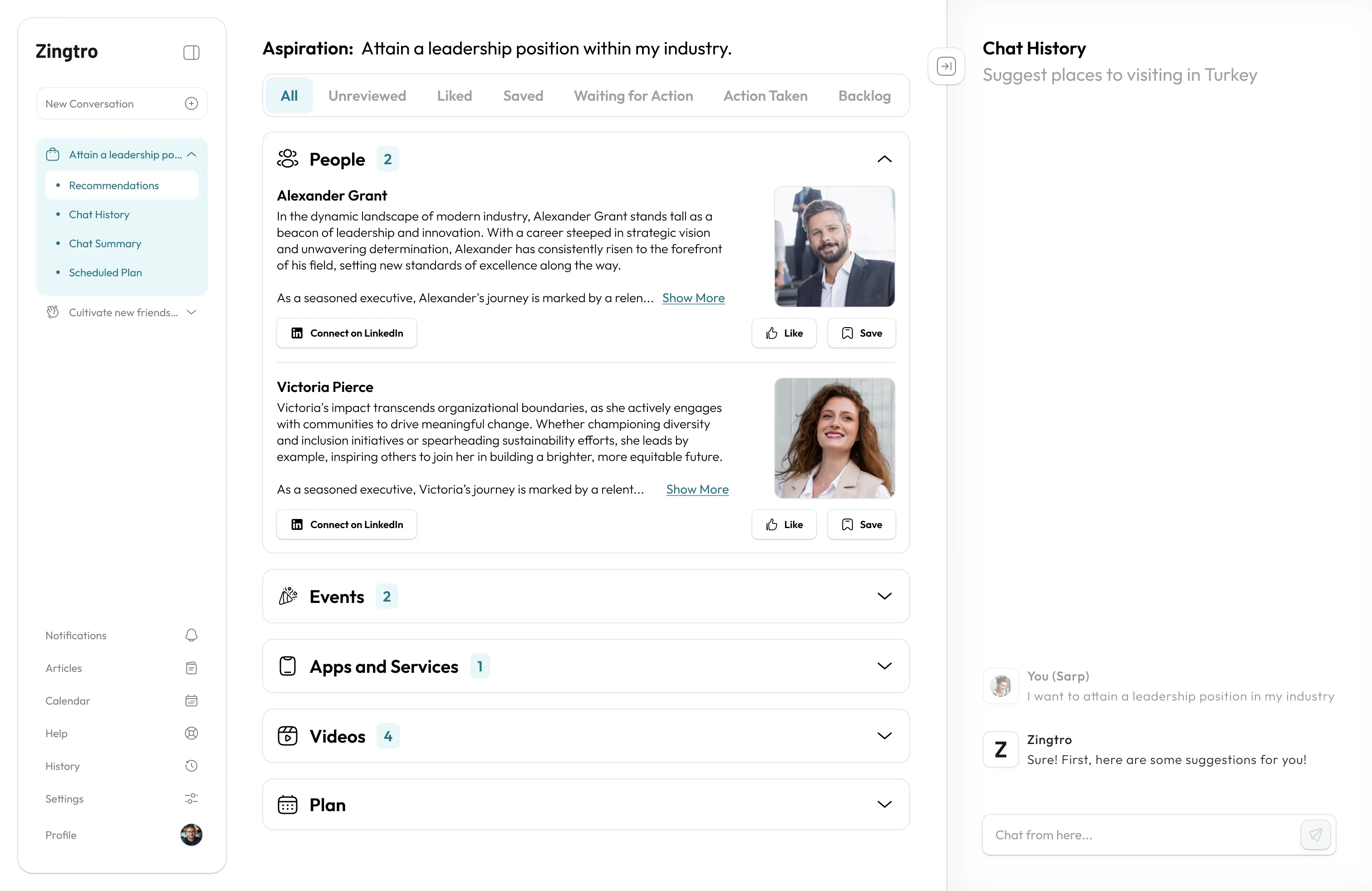Open History clock icon
The image size is (1372, 891).
tap(191, 766)
